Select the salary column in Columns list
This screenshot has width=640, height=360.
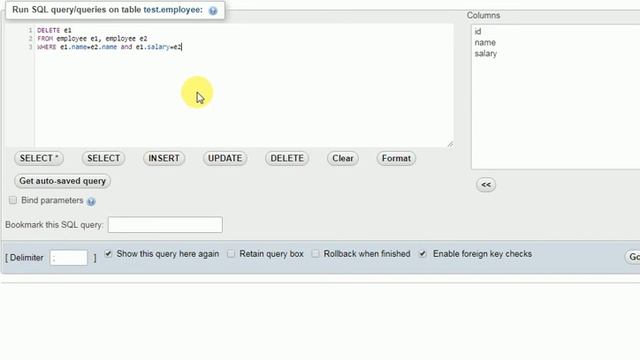(485, 53)
